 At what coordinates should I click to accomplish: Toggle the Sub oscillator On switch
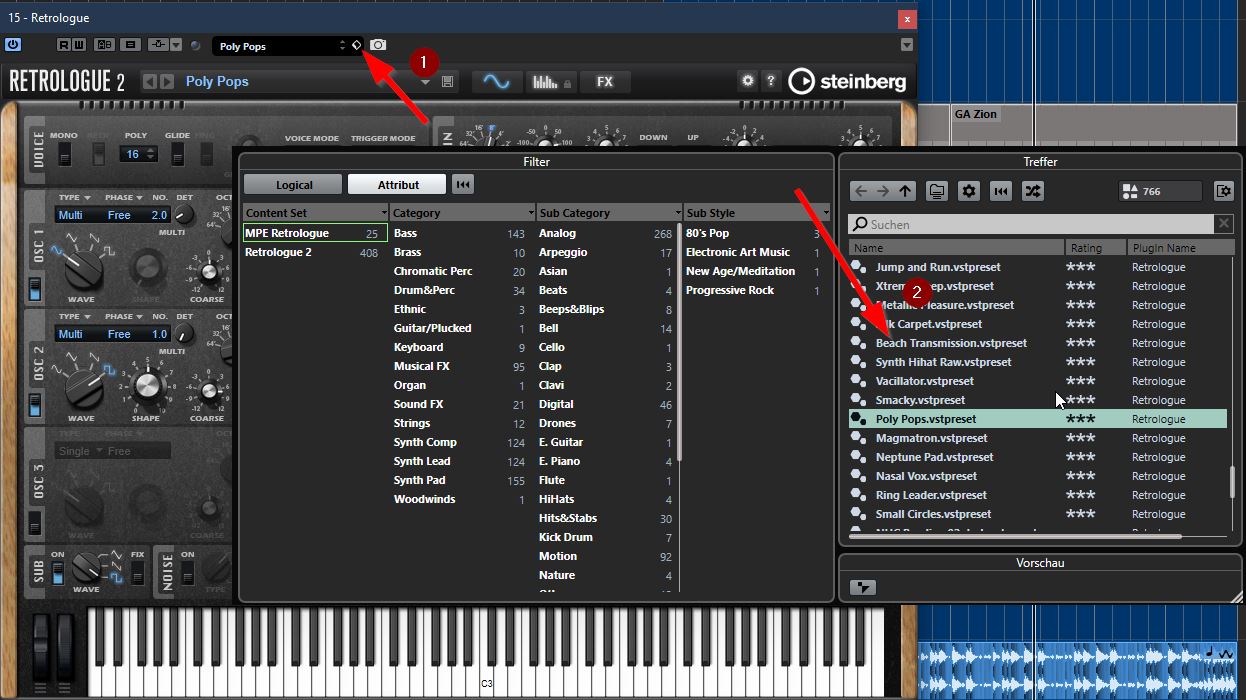click(x=58, y=573)
